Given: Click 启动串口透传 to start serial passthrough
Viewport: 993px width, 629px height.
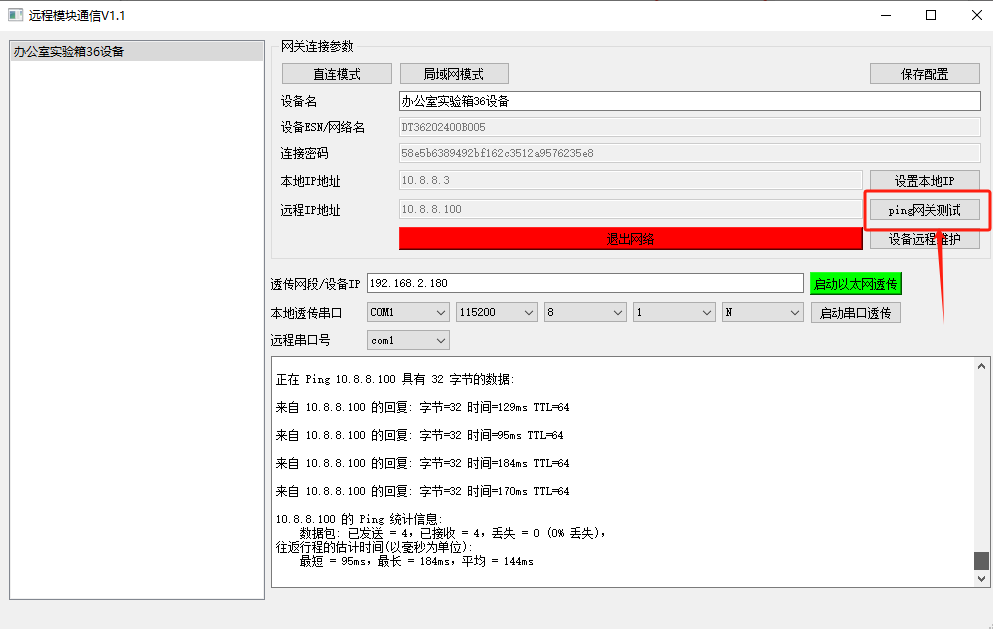Looking at the screenshot, I should (855, 311).
